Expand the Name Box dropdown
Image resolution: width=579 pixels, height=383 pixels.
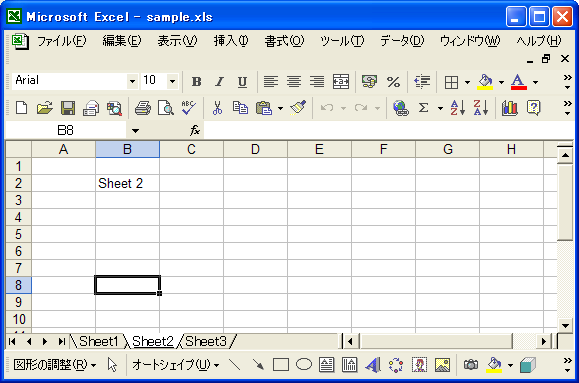coord(136,130)
